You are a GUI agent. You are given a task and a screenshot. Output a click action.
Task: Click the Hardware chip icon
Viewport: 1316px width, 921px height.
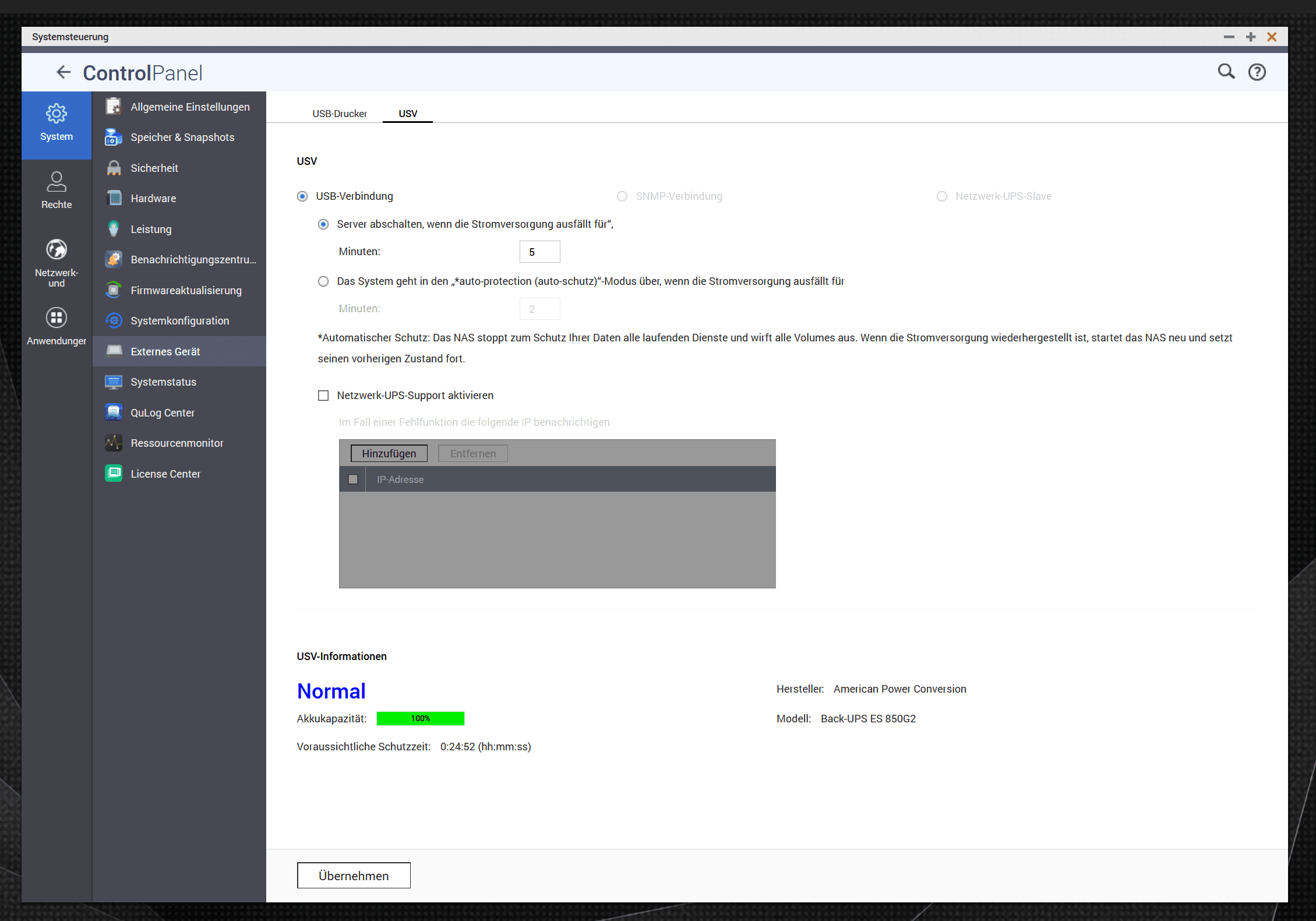(x=114, y=199)
